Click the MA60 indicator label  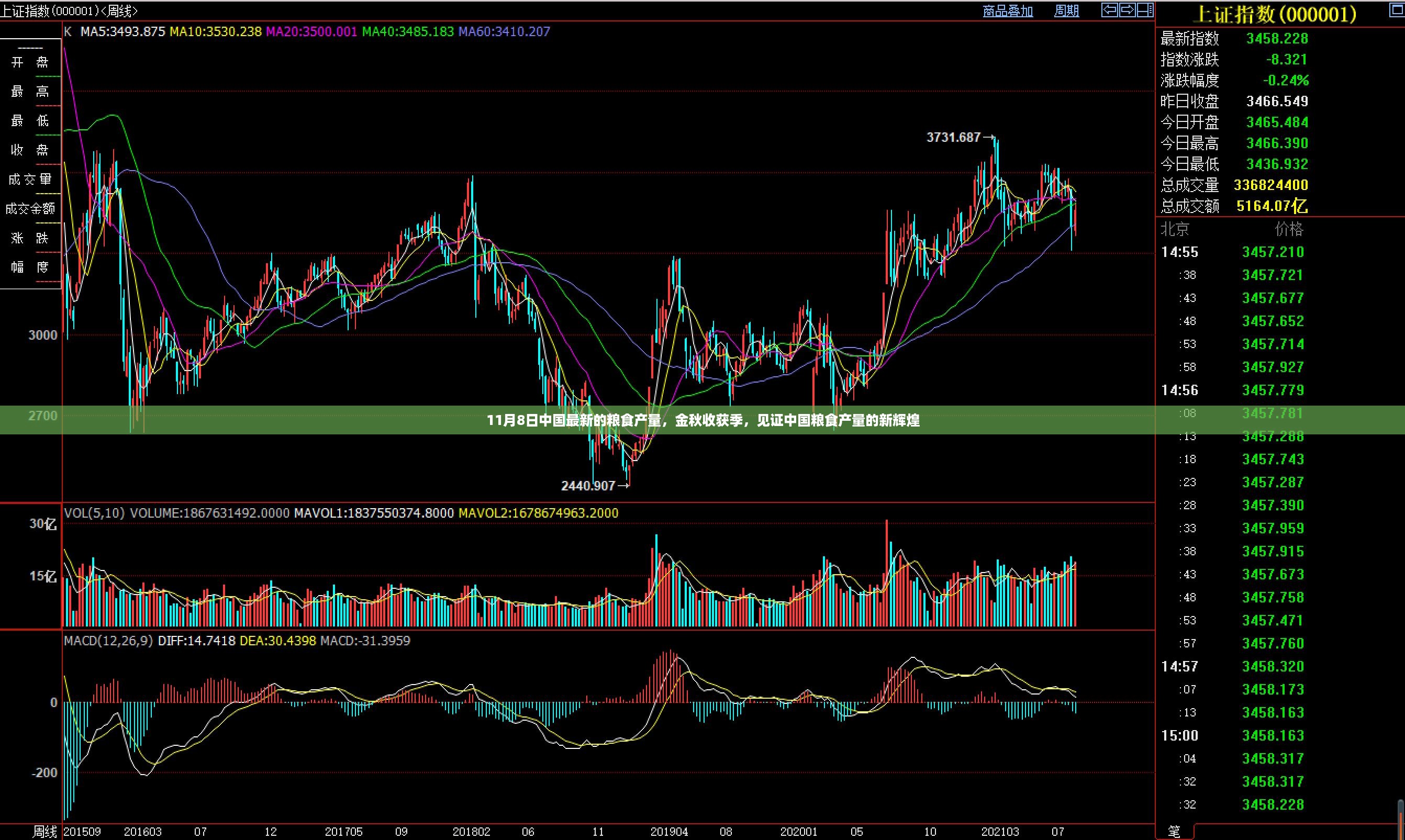(x=504, y=32)
